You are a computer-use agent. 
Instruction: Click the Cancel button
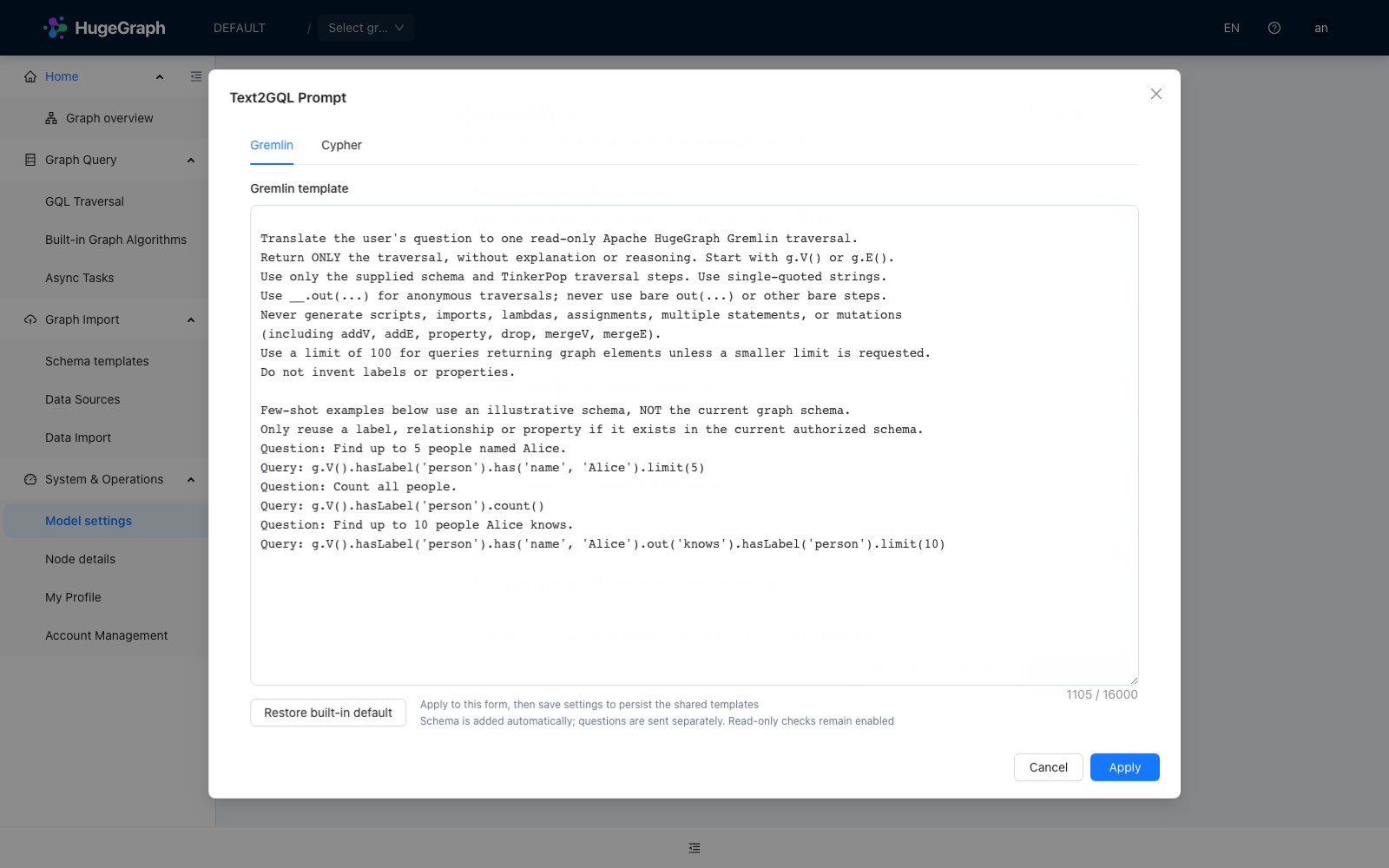click(1048, 767)
